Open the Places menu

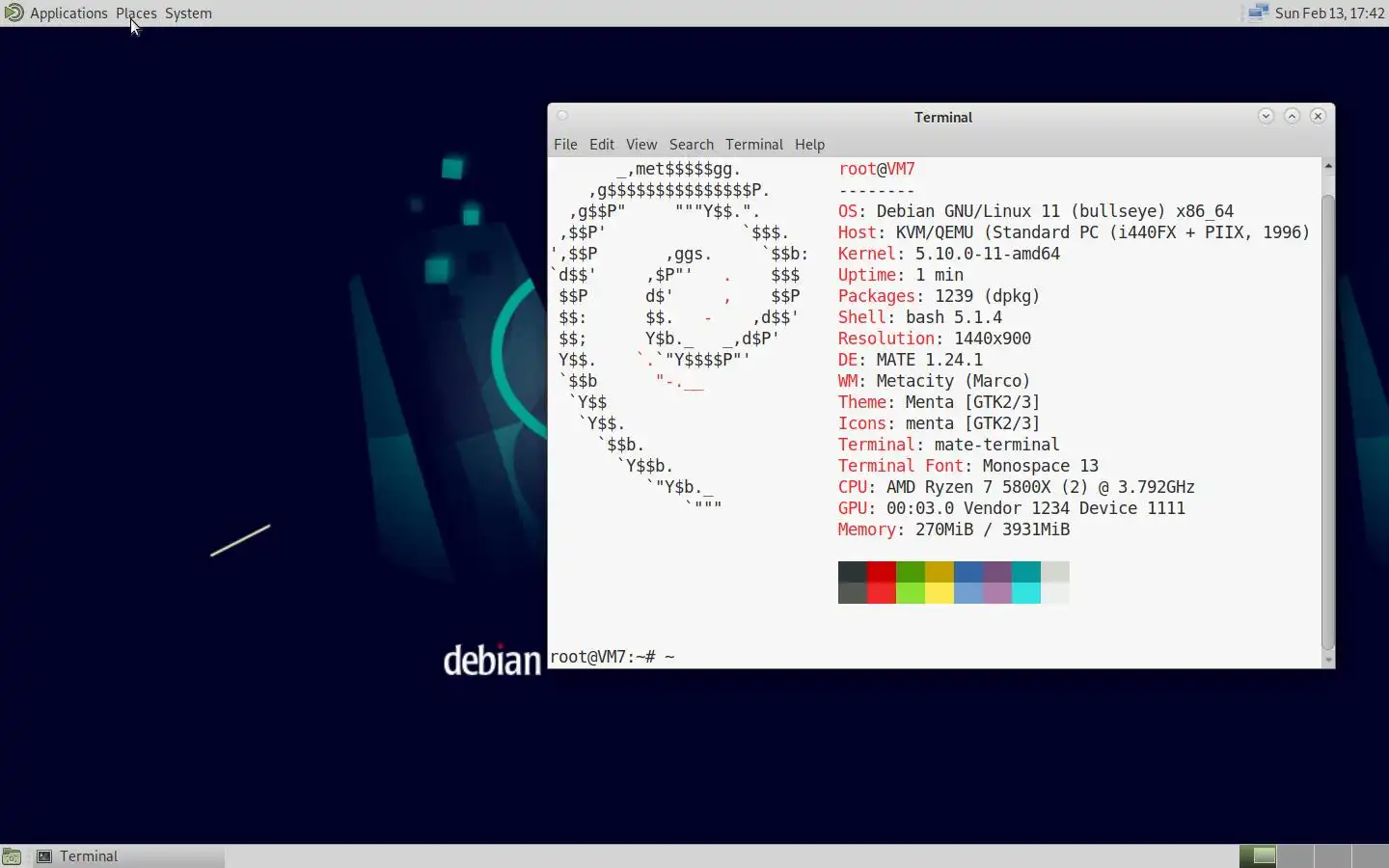tap(136, 14)
